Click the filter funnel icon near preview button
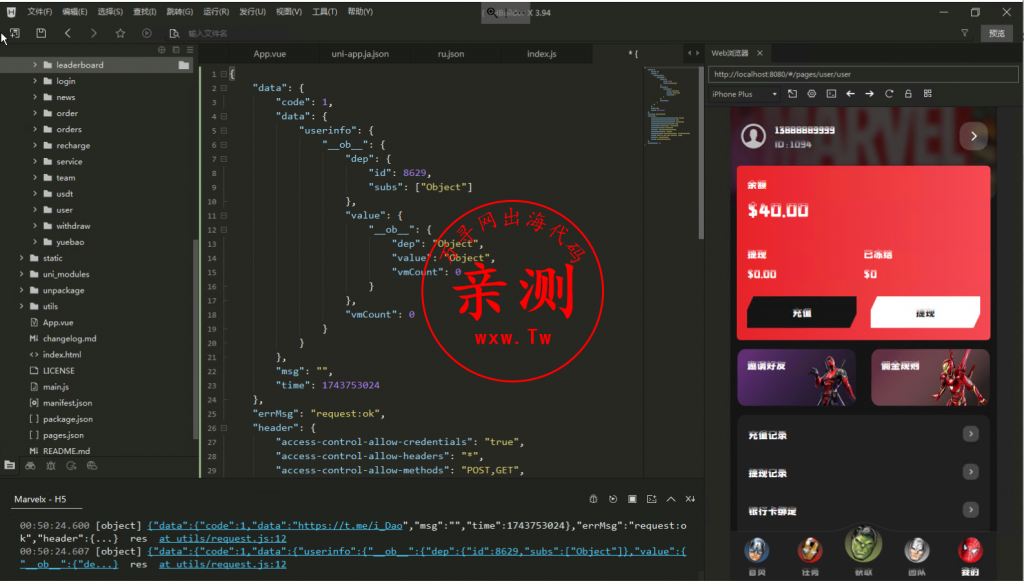The image size is (1024, 581). click(964, 33)
